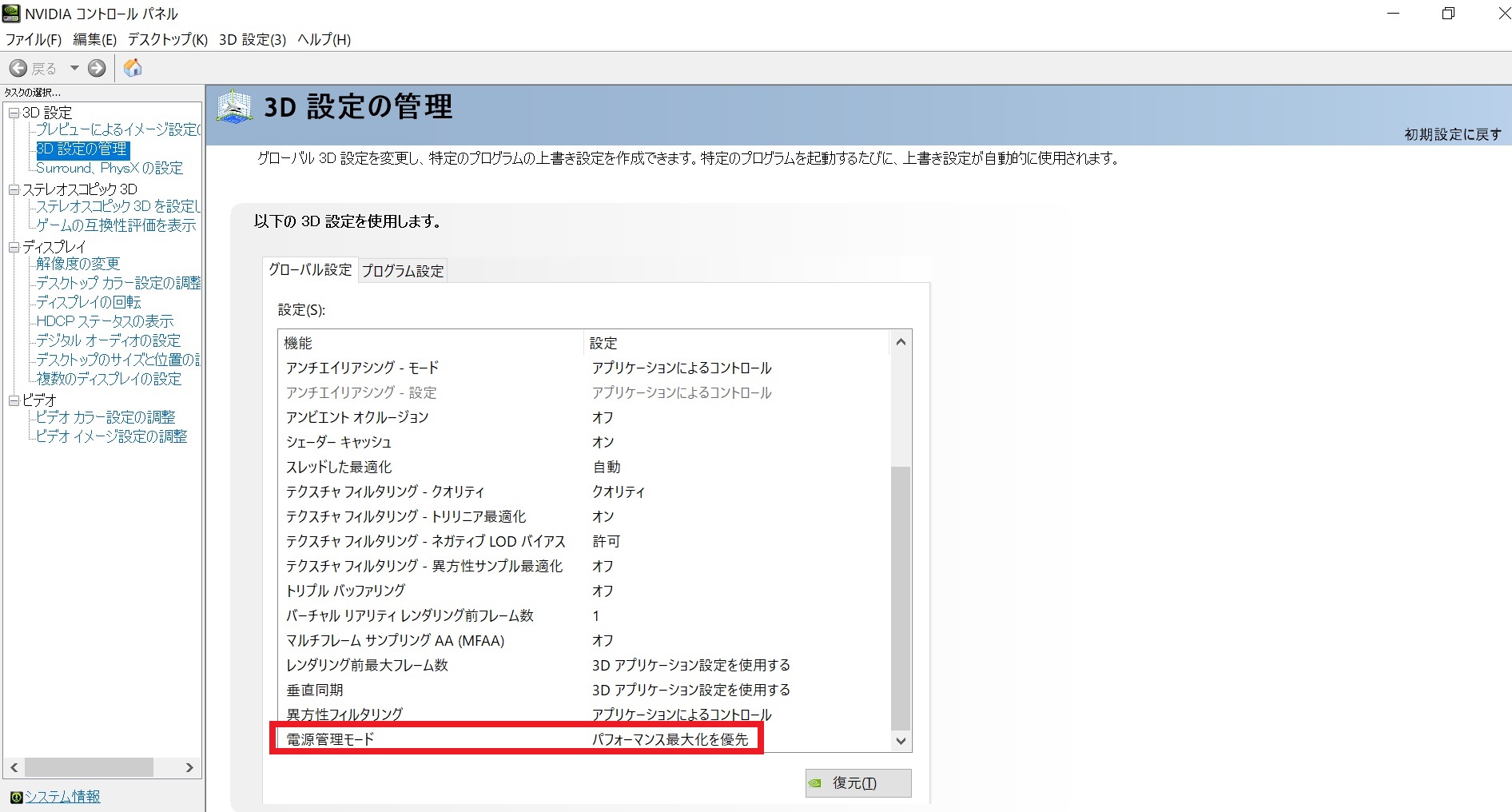The width and height of the screenshot is (1512, 812).
Task: Select テクスチャ フィルタリング - ネガティブ LOD バイアス row
Action: (584, 541)
